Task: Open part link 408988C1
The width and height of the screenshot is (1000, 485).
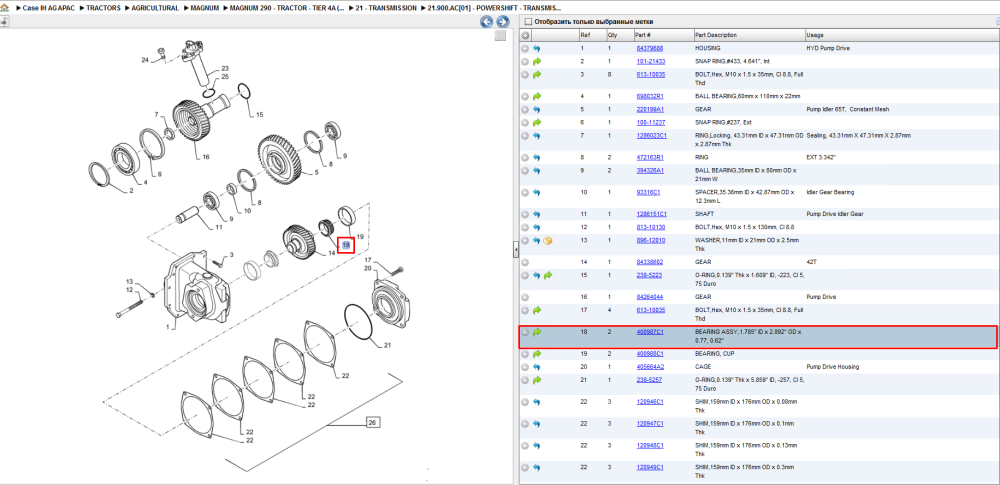Action: (x=650, y=354)
